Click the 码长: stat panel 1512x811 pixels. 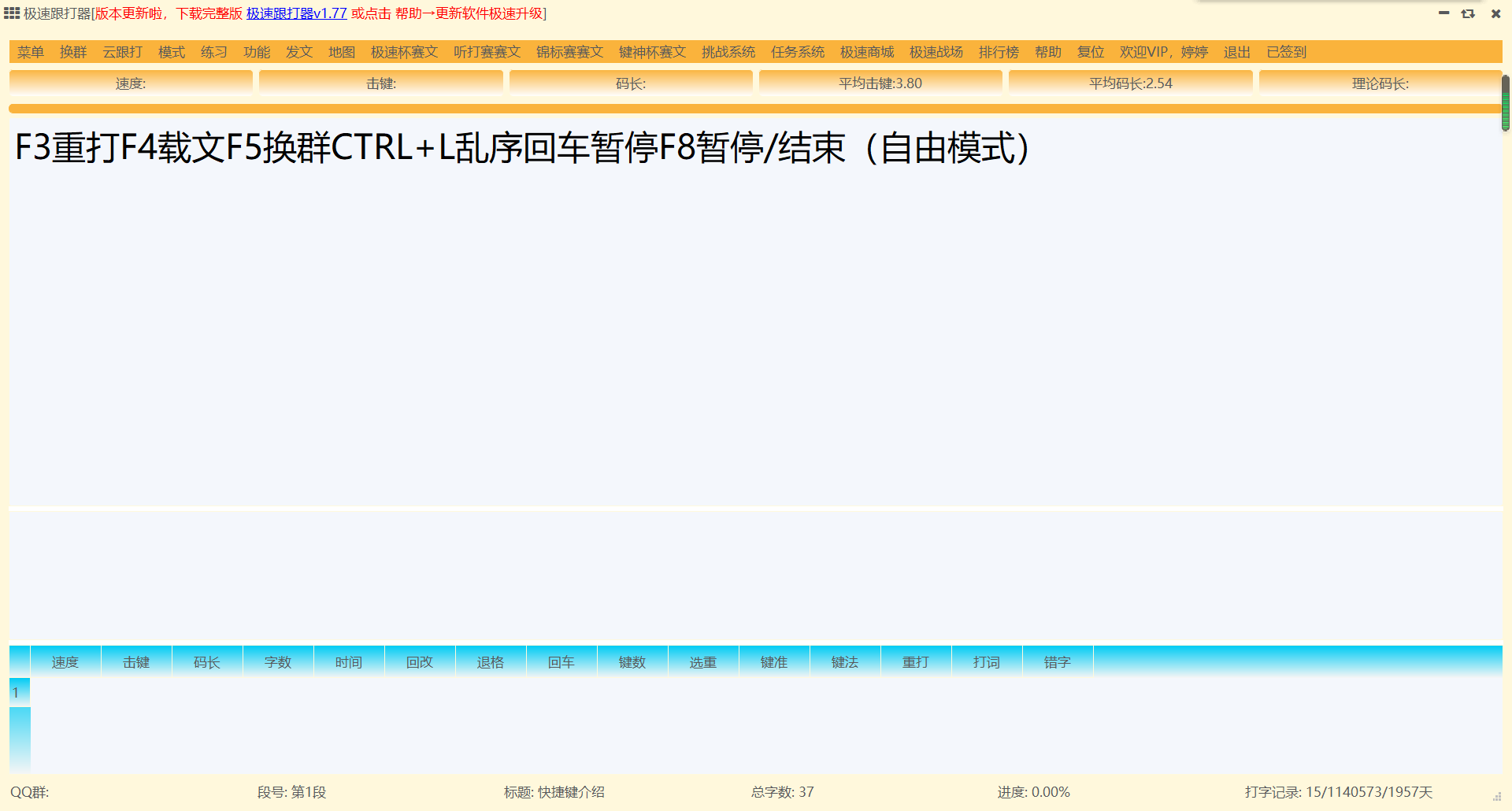click(631, 83)
